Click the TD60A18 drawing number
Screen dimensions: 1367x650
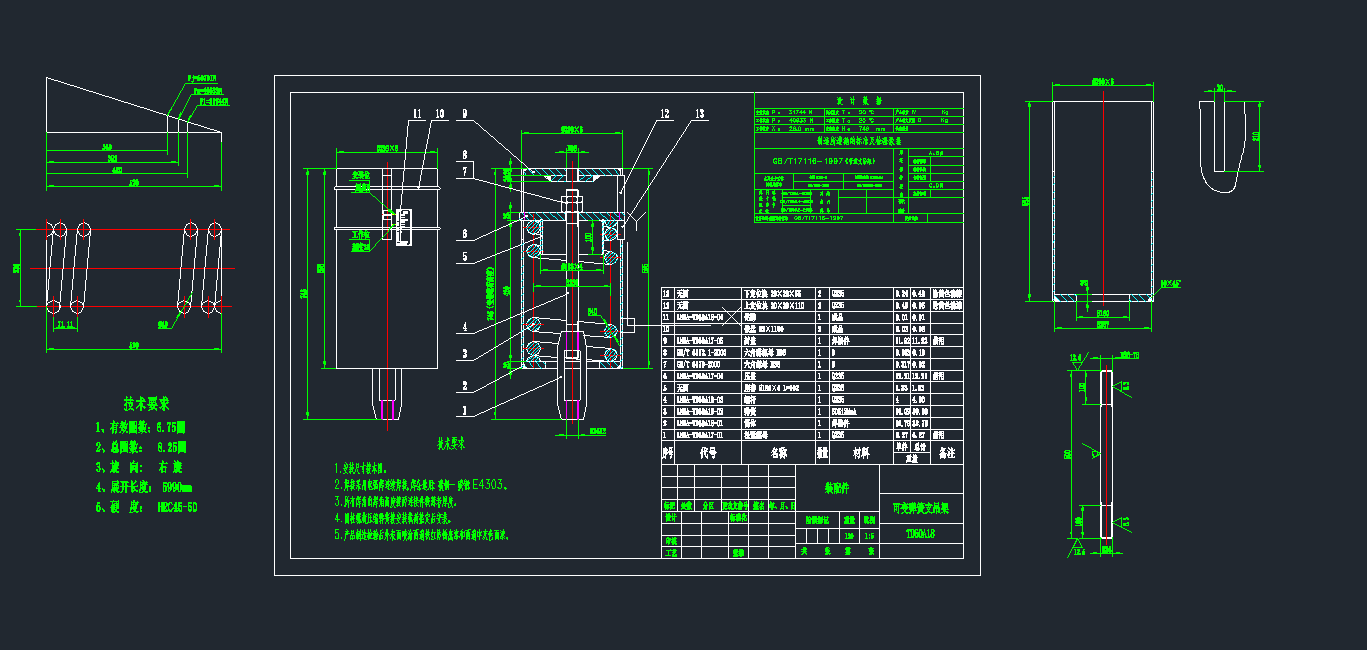pyautogui.click(x=920, y=535)
